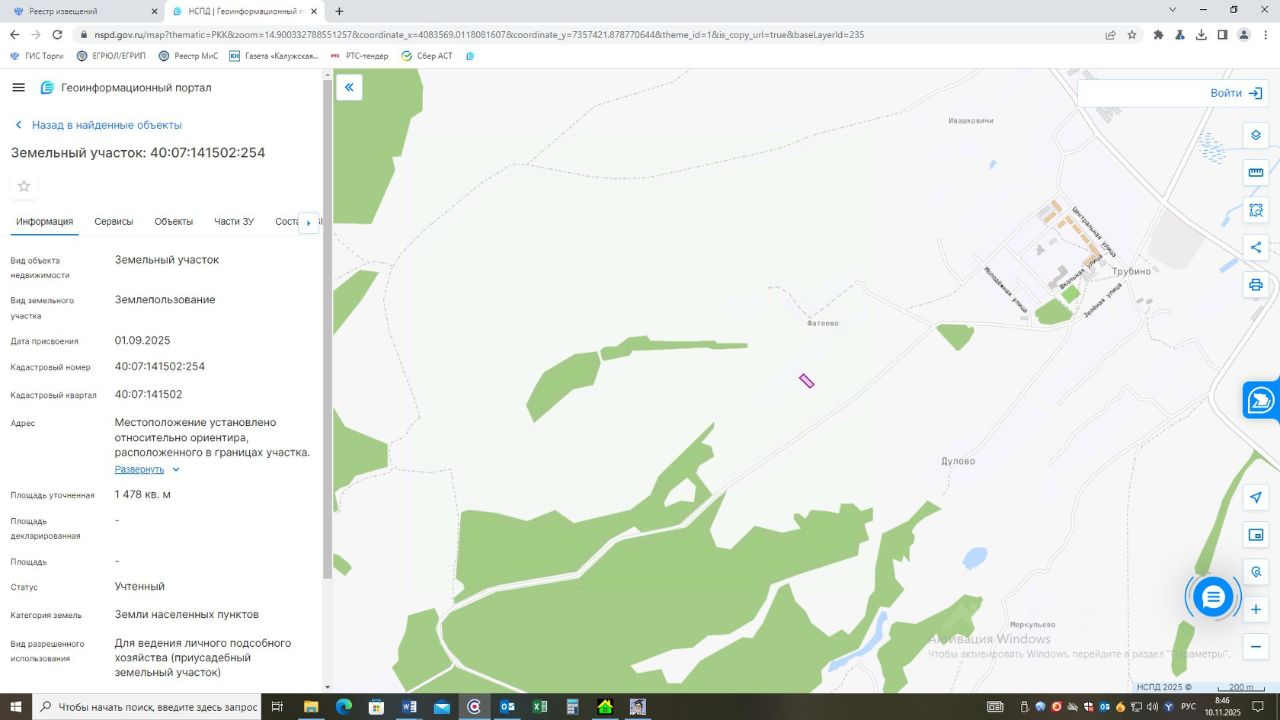
Task: Open the blue side assistant widget
Action: coord(1261,400)
